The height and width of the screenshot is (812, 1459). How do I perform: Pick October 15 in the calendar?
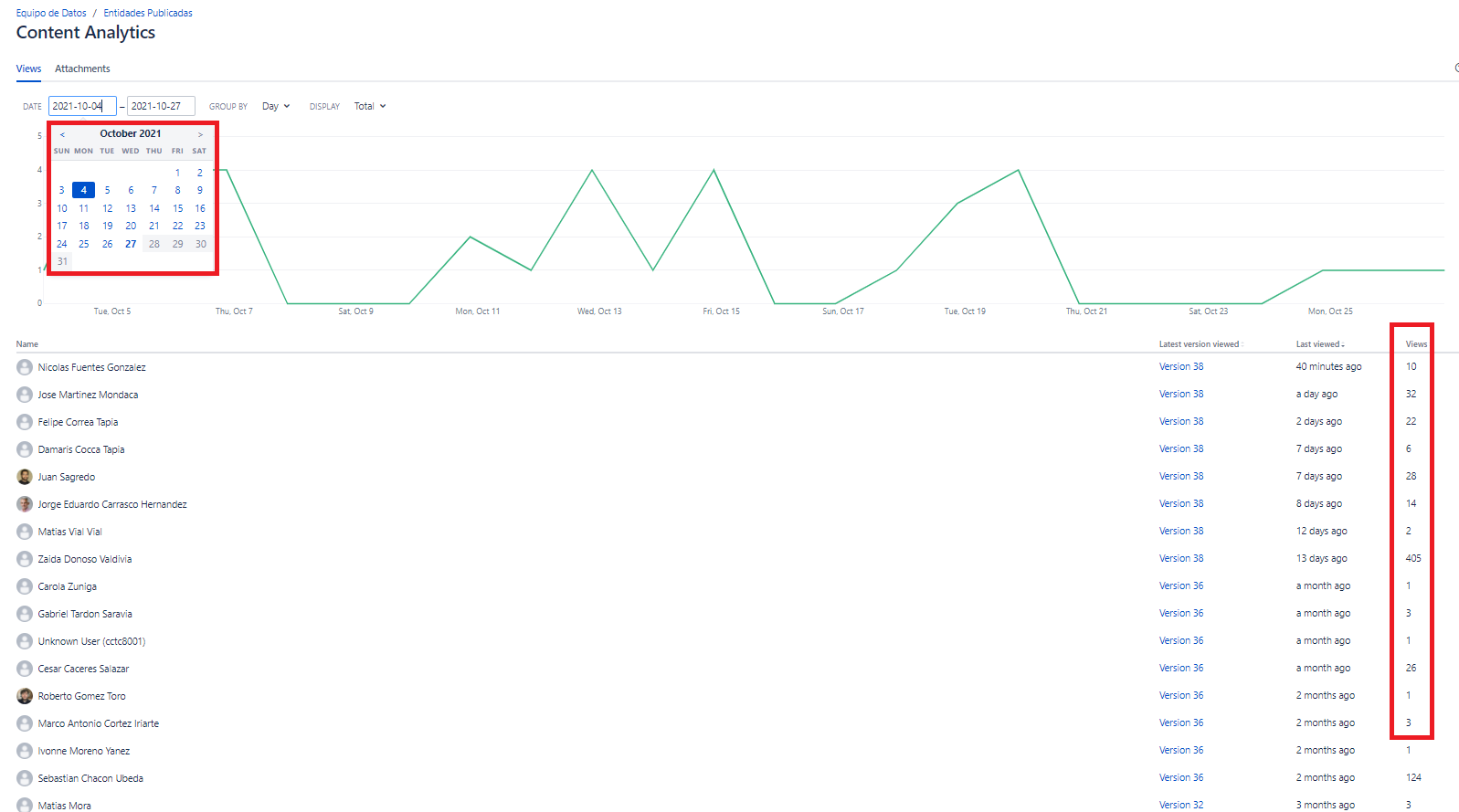(177, 208)
